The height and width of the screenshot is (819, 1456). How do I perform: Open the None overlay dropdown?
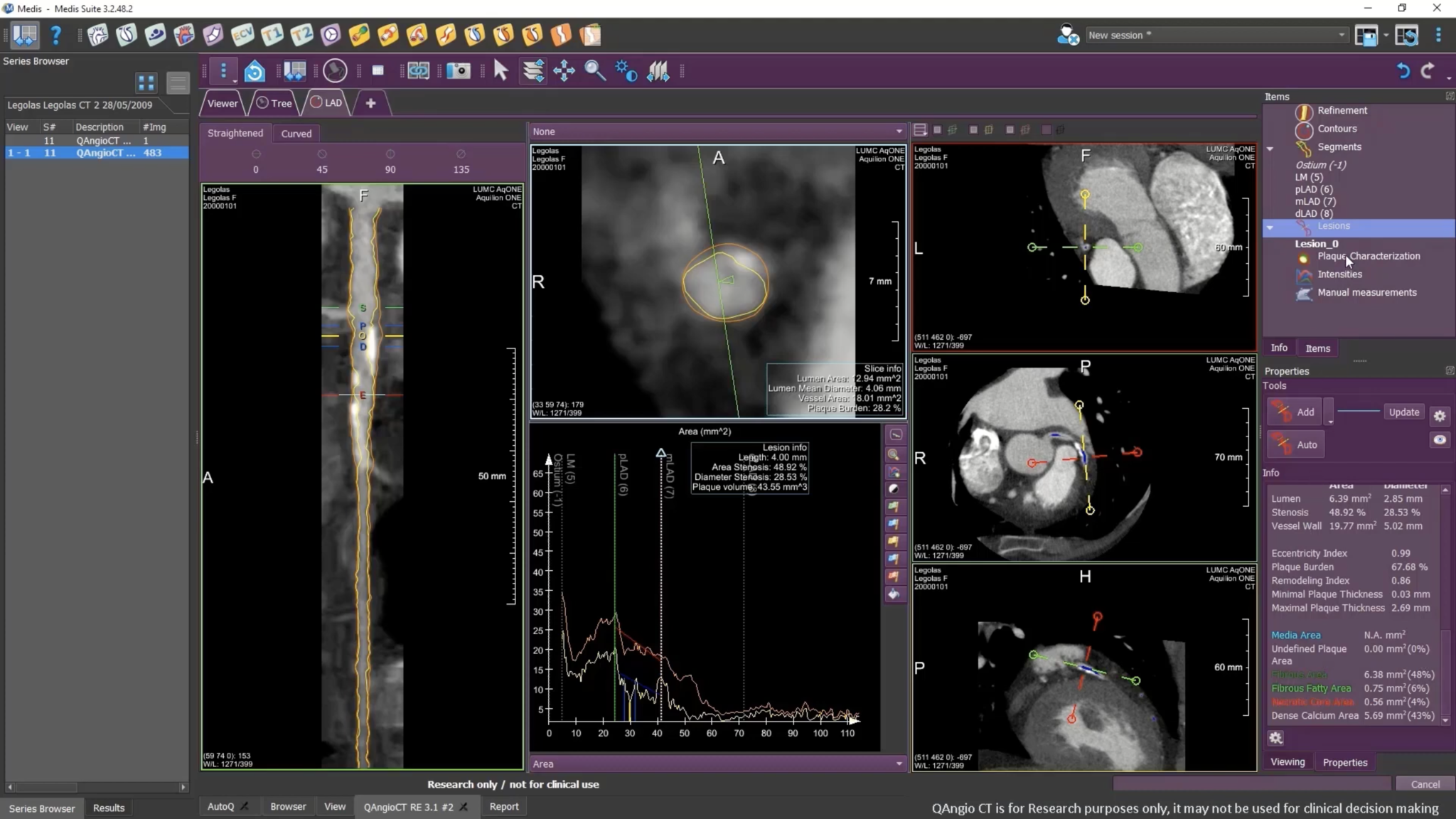717,132
